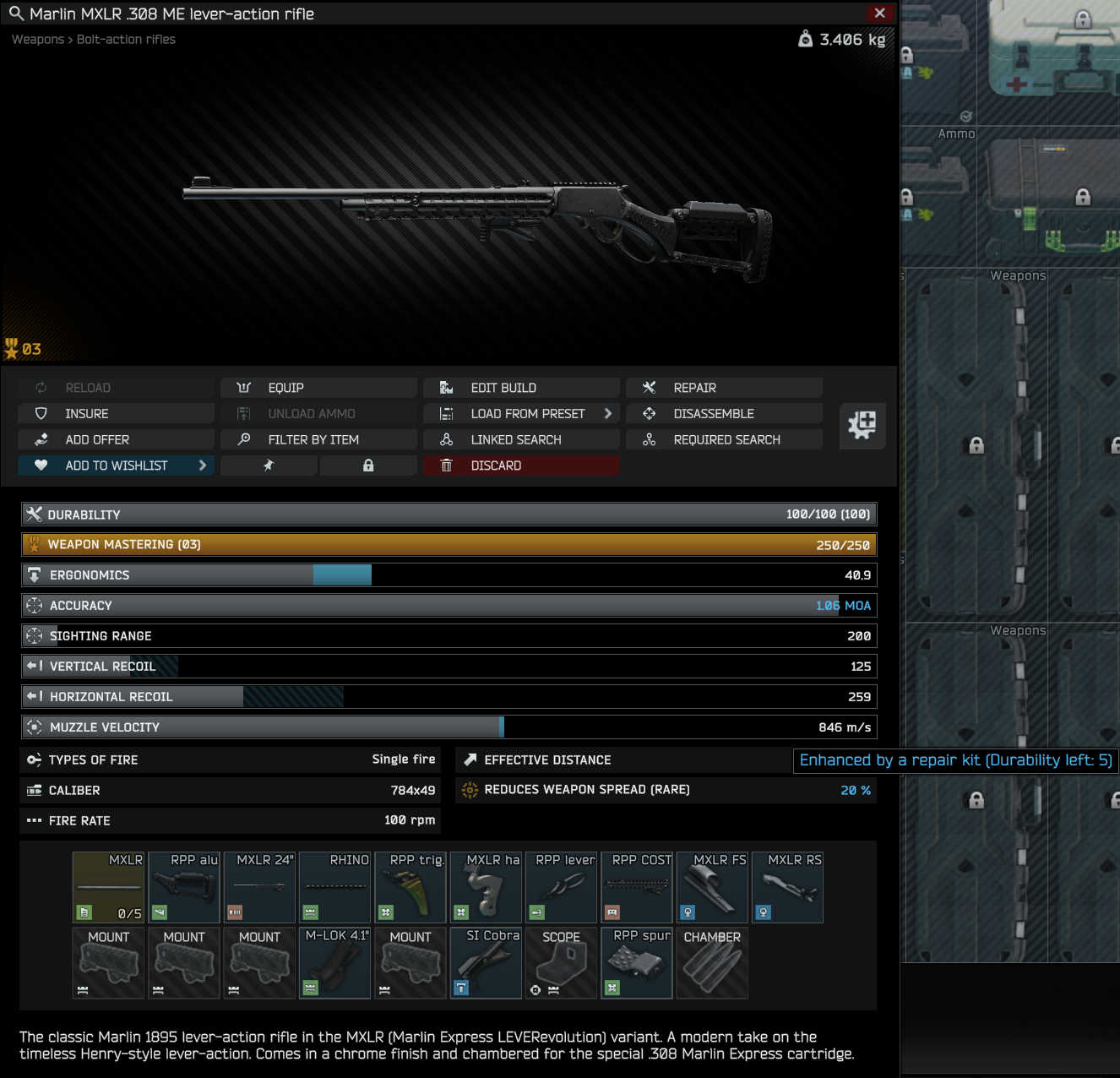Click the Disassemble option
This screenshot has height=1078, width=1120.
point(725,414)
